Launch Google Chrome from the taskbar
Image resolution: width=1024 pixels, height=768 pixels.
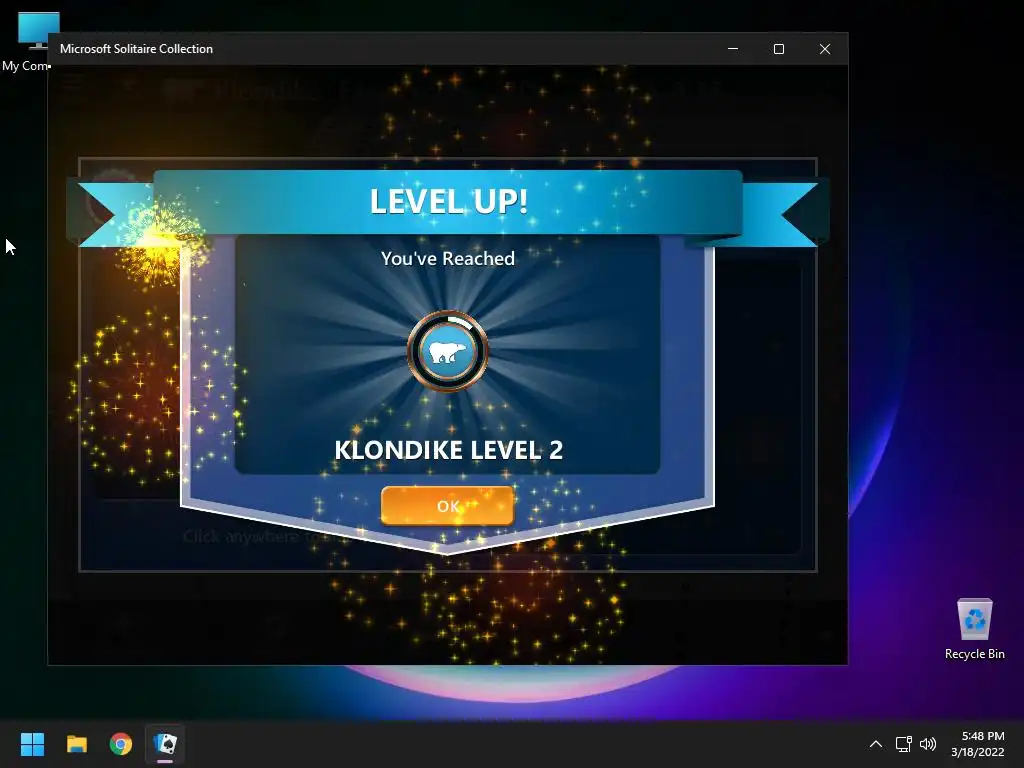click(121, 744)
